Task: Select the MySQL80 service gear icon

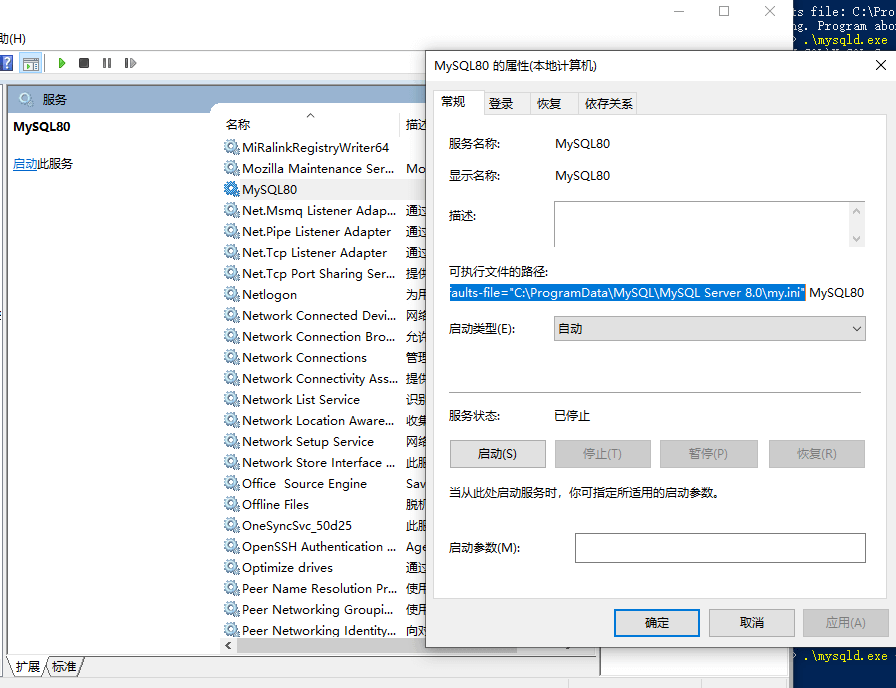Action: 232,190
